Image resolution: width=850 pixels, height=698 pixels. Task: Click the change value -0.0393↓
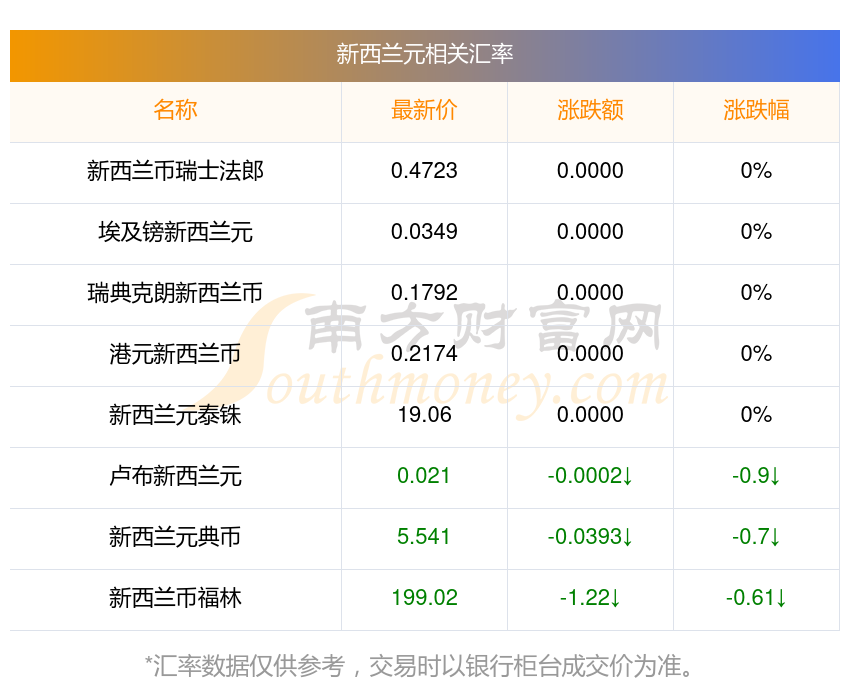pos(590,537)
